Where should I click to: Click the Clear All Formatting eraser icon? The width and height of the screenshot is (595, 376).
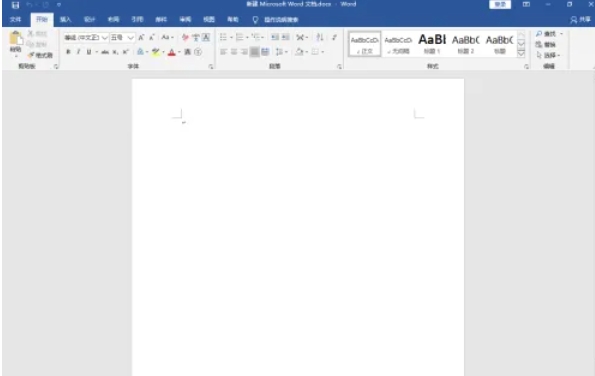(x=185, y=37)
